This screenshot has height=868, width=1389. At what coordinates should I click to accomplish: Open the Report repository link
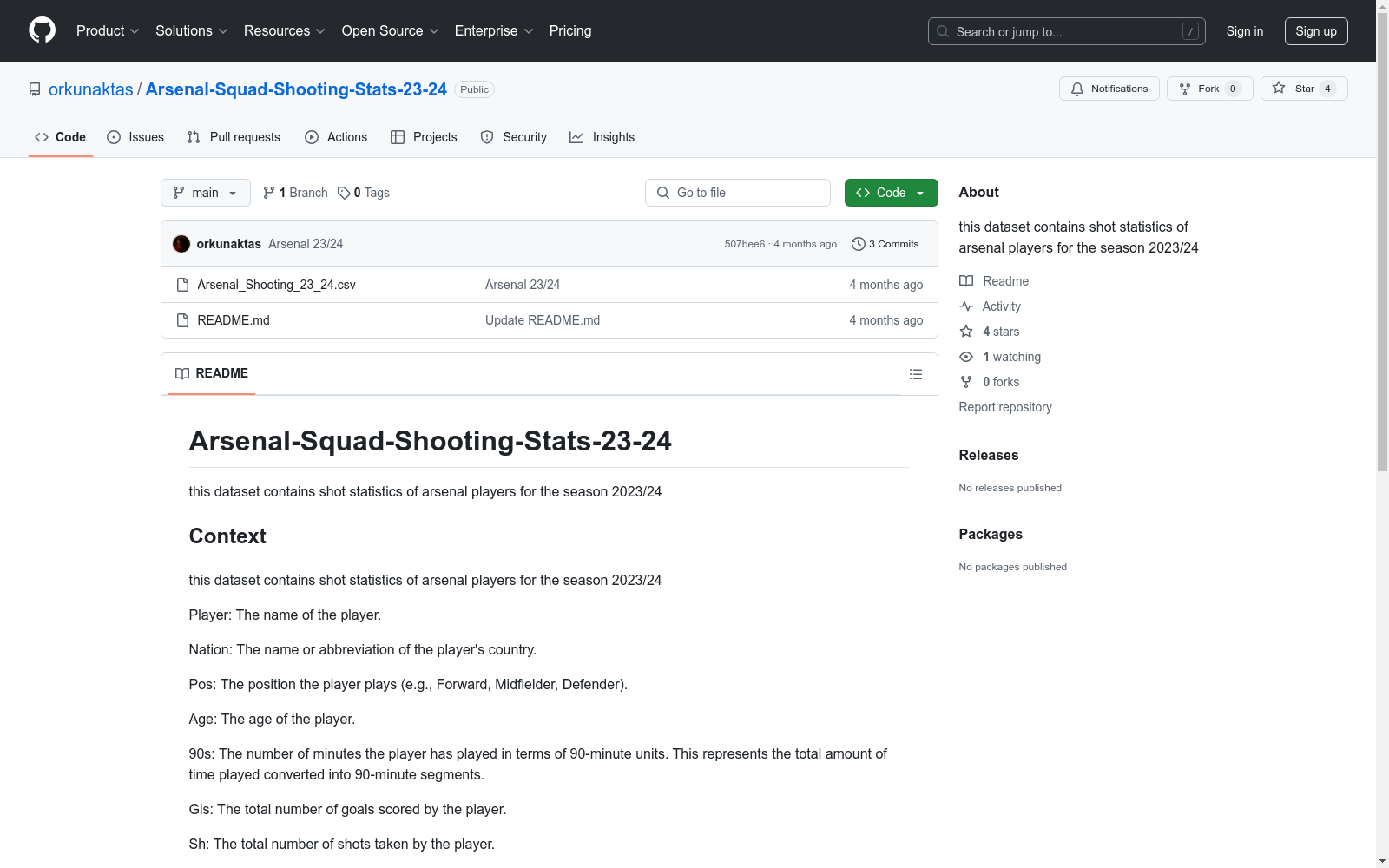tap(1005, 407)
